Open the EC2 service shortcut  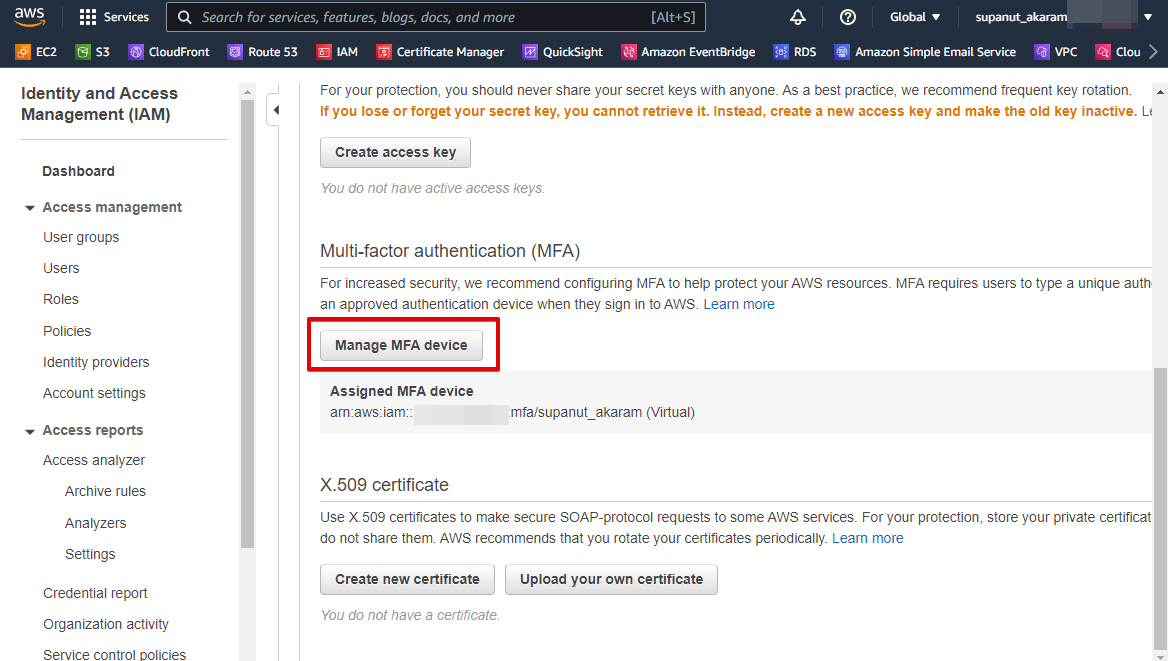click(x=35, y=51)
